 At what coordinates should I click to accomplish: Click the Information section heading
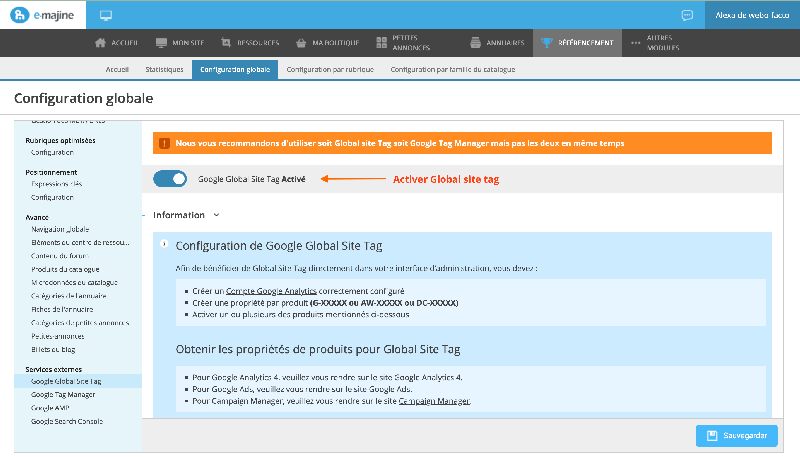(179, 215)
